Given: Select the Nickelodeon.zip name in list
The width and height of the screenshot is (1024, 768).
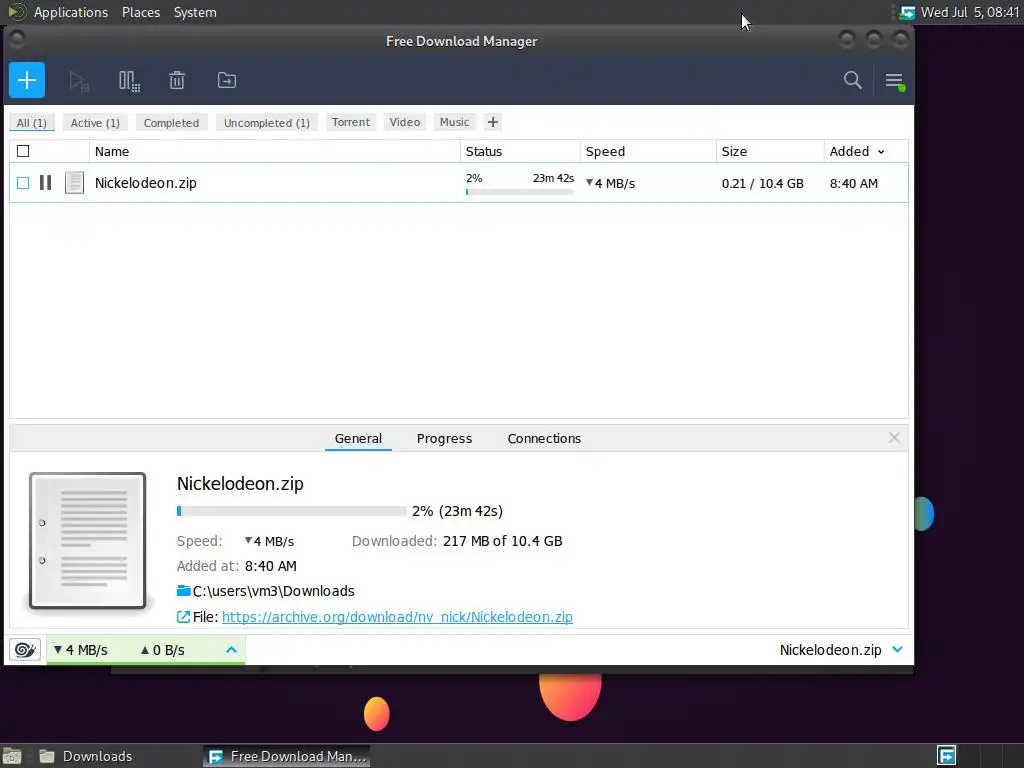Looking at the screenshot, I should (146, 183).
